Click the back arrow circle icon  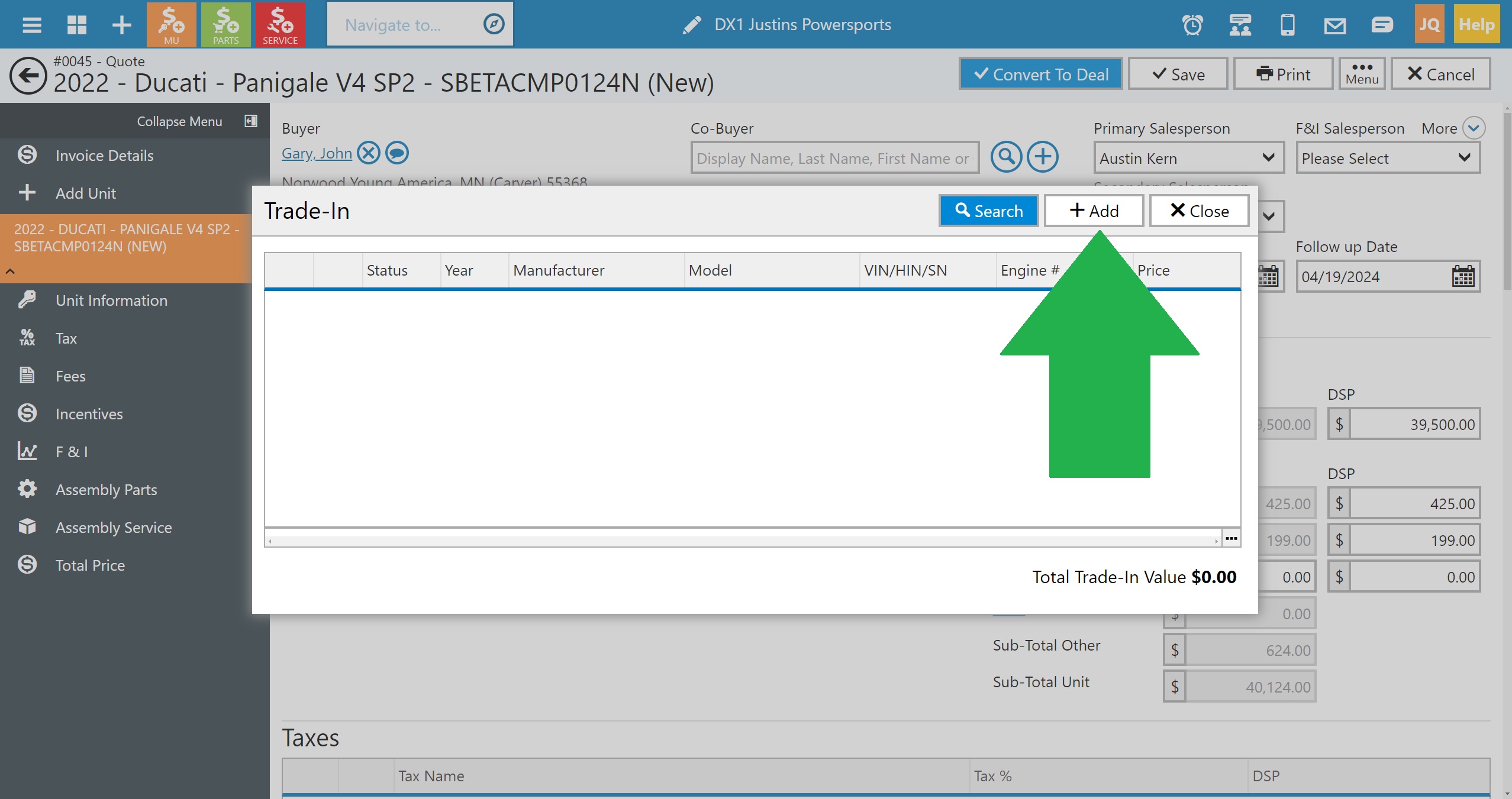[28, 76]
